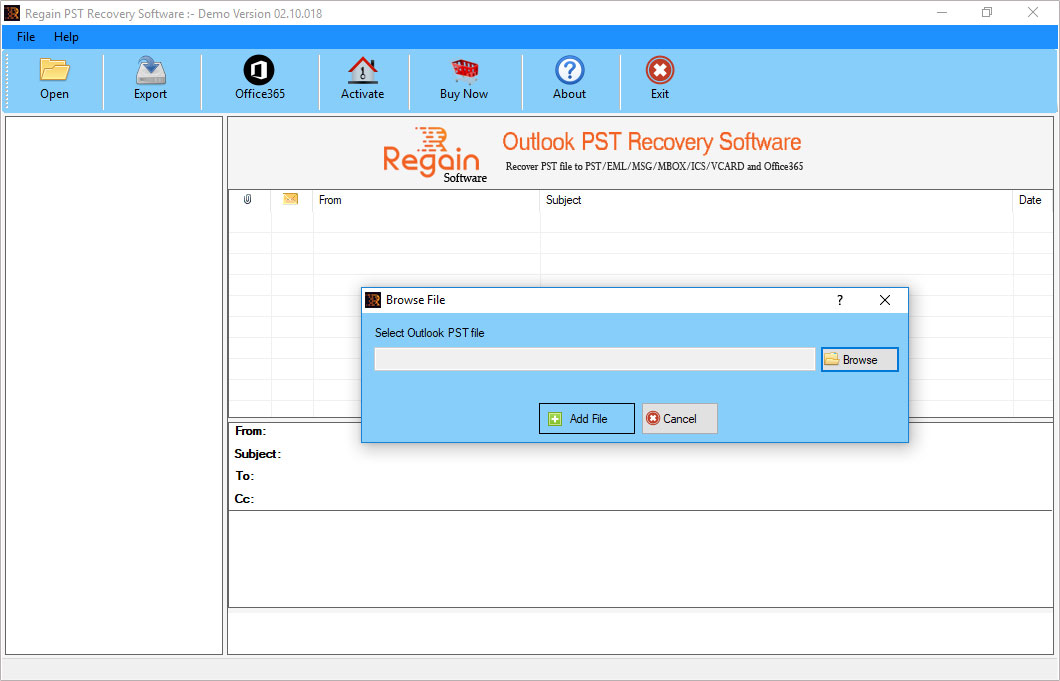Select the Export toolbar icon
This screenshot has width=1060, height=681.
coord(150,78)
